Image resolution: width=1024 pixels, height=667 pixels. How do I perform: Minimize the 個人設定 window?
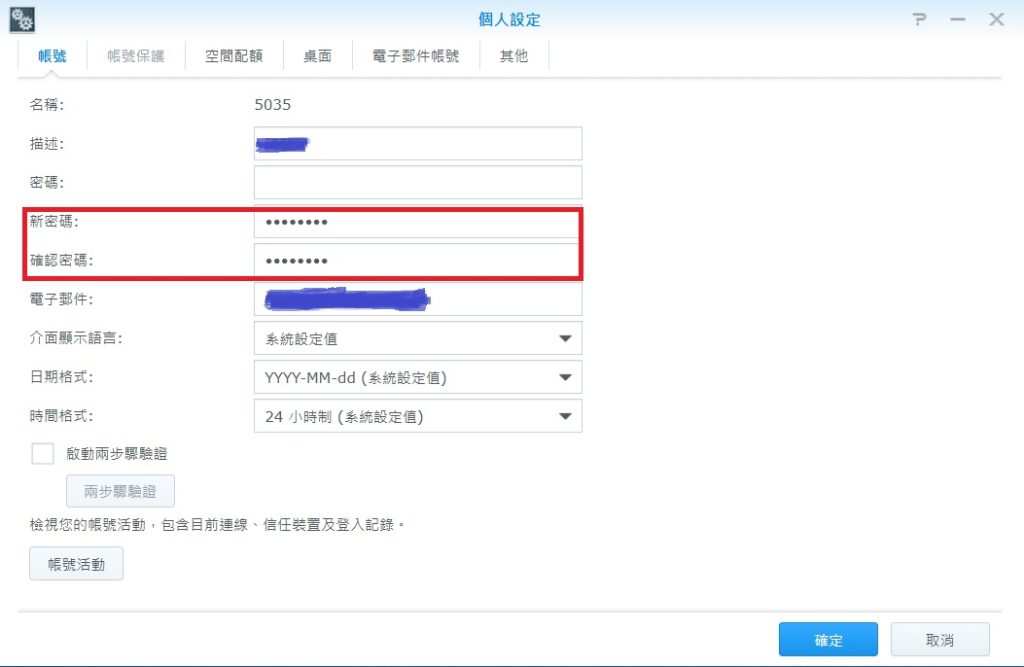pyautogui.click(x=958, y=20)
